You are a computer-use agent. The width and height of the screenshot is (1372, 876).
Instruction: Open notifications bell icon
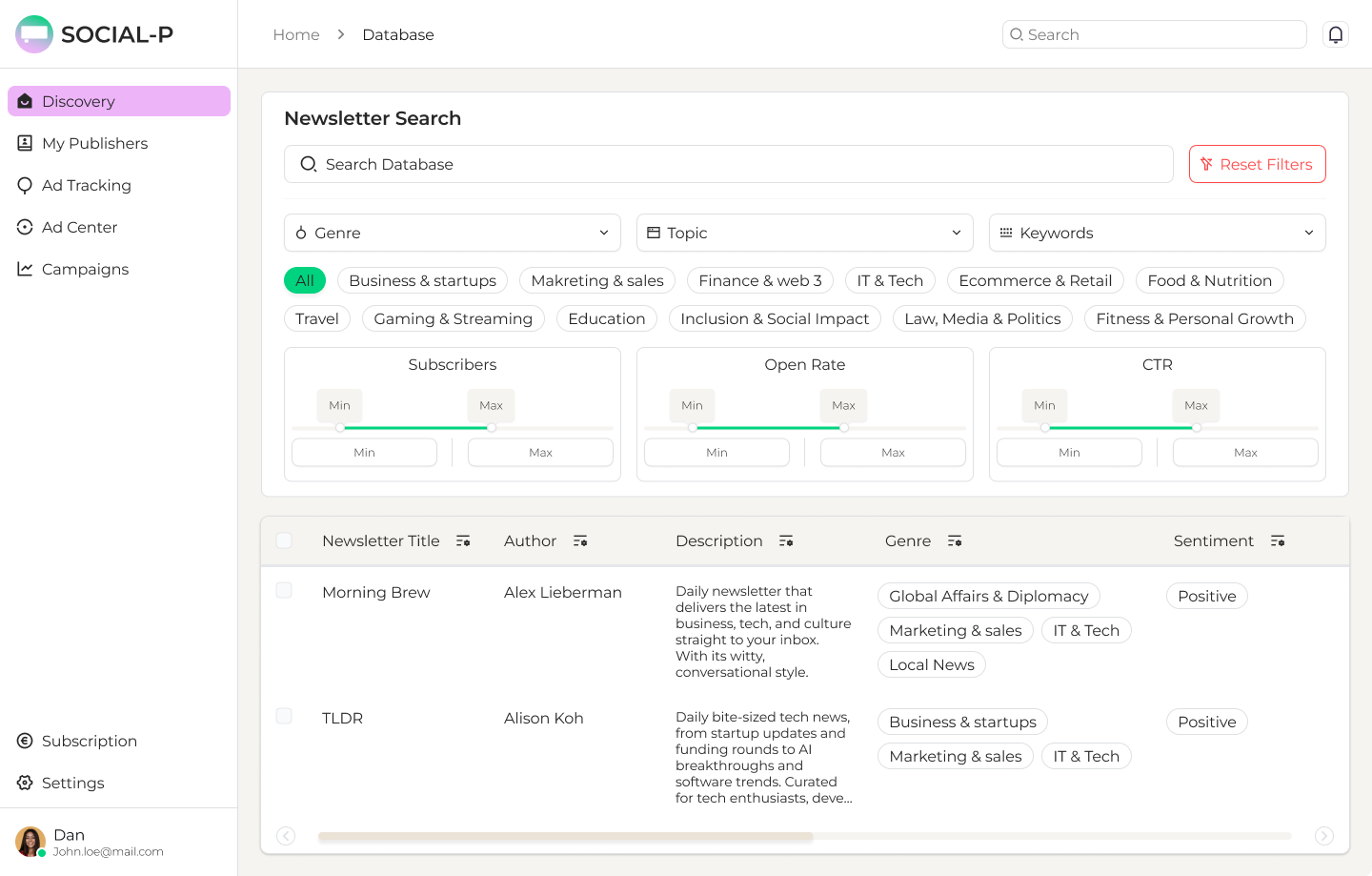[1336, 34]
